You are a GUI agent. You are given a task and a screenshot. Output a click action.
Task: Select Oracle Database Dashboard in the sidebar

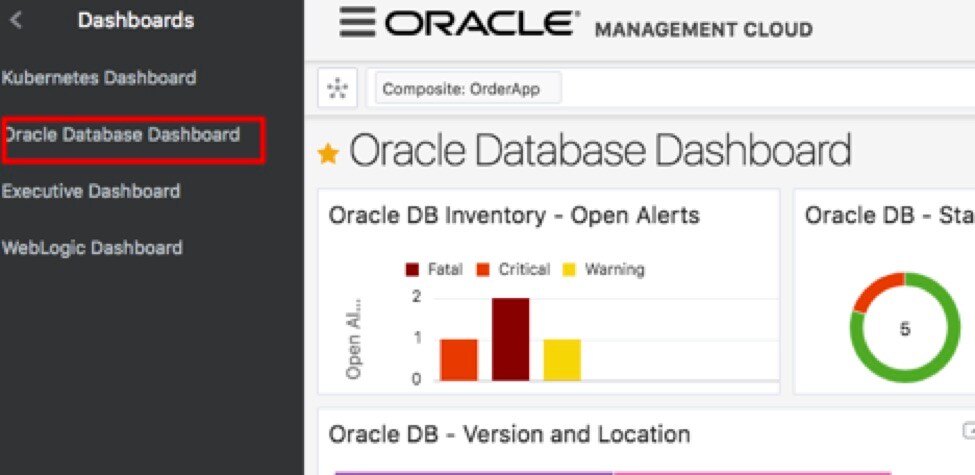[x=122, y=135]
